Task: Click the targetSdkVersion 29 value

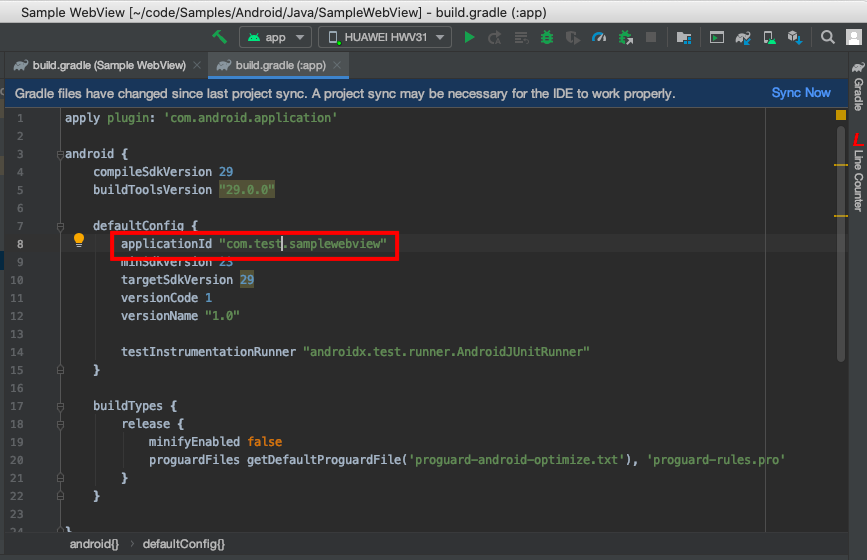Action: click(247, 280)
